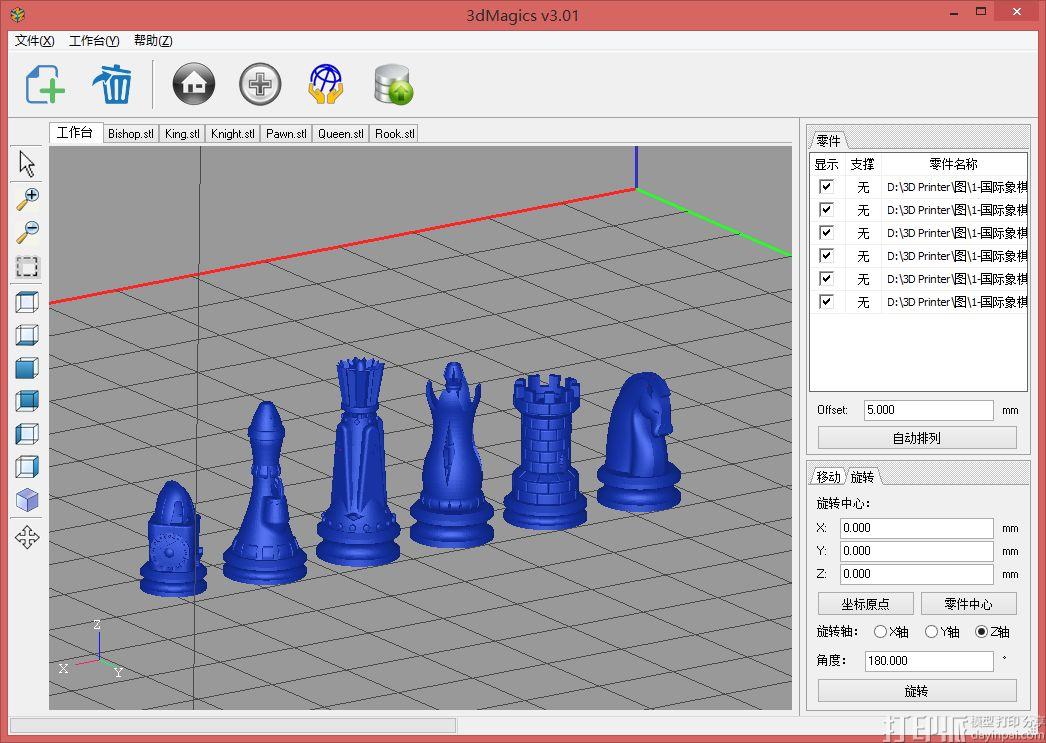Viewport: 1046px width, 743px height.
Task: Switch to the right face view cube
Action: click(27, 467)
